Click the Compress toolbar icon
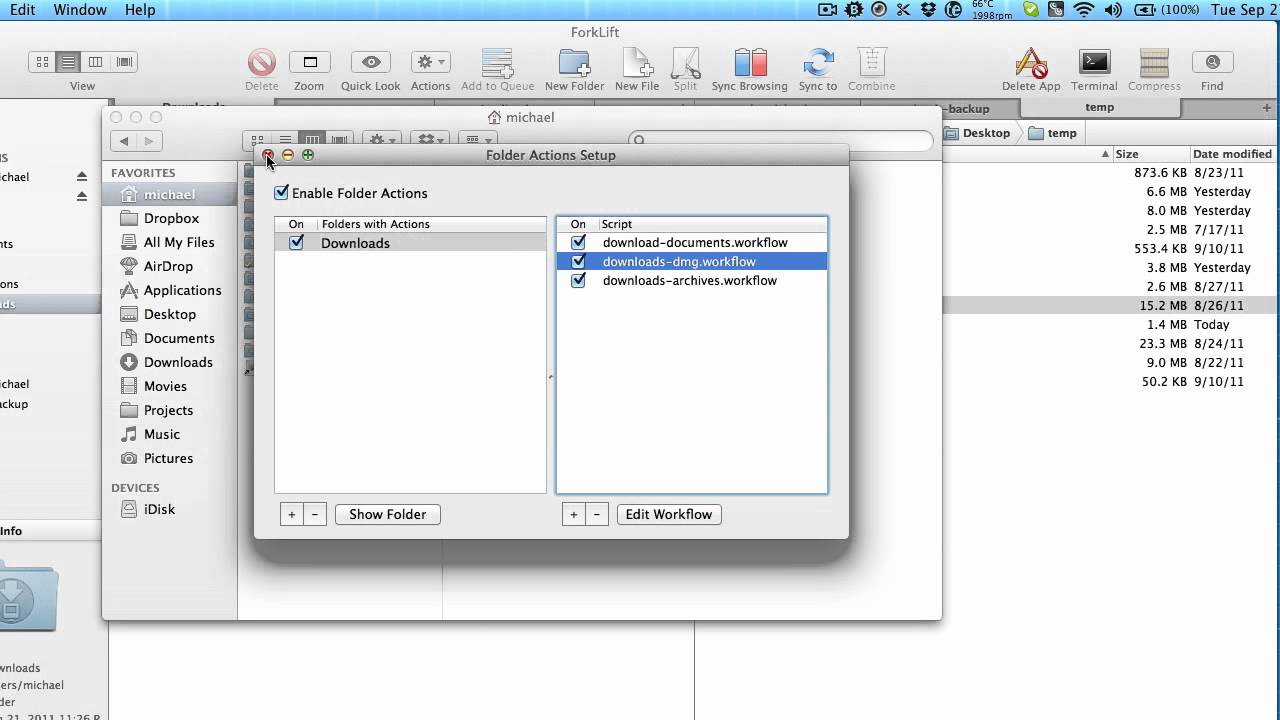The width and height of the screenshot is (1280, 720). 1154,63
